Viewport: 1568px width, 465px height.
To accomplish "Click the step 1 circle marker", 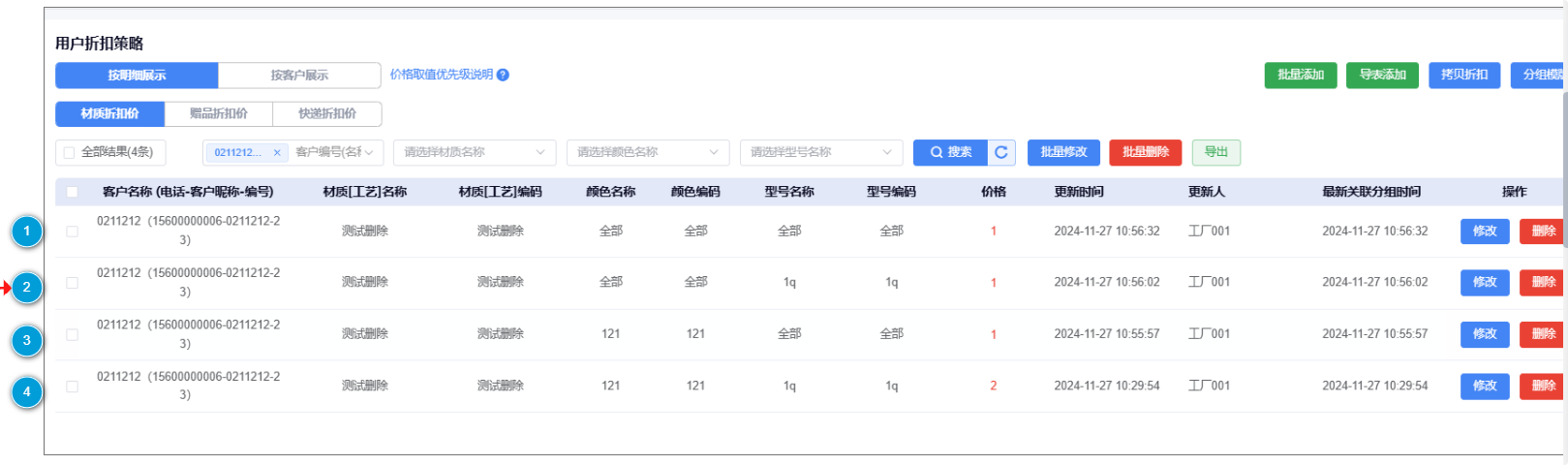I will tap(27, 232).
